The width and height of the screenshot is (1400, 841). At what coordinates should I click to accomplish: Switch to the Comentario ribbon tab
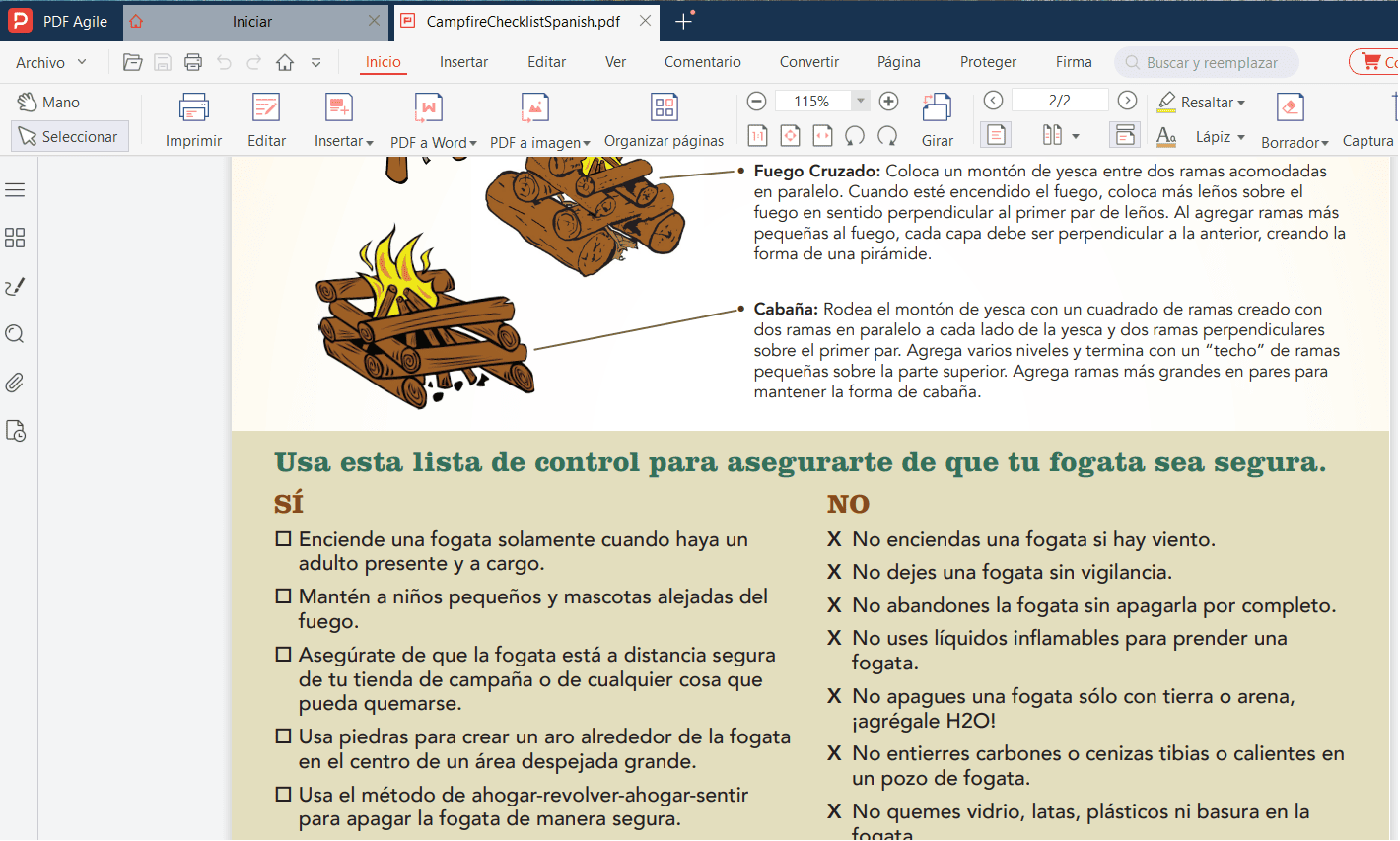[x=702, y=61]
